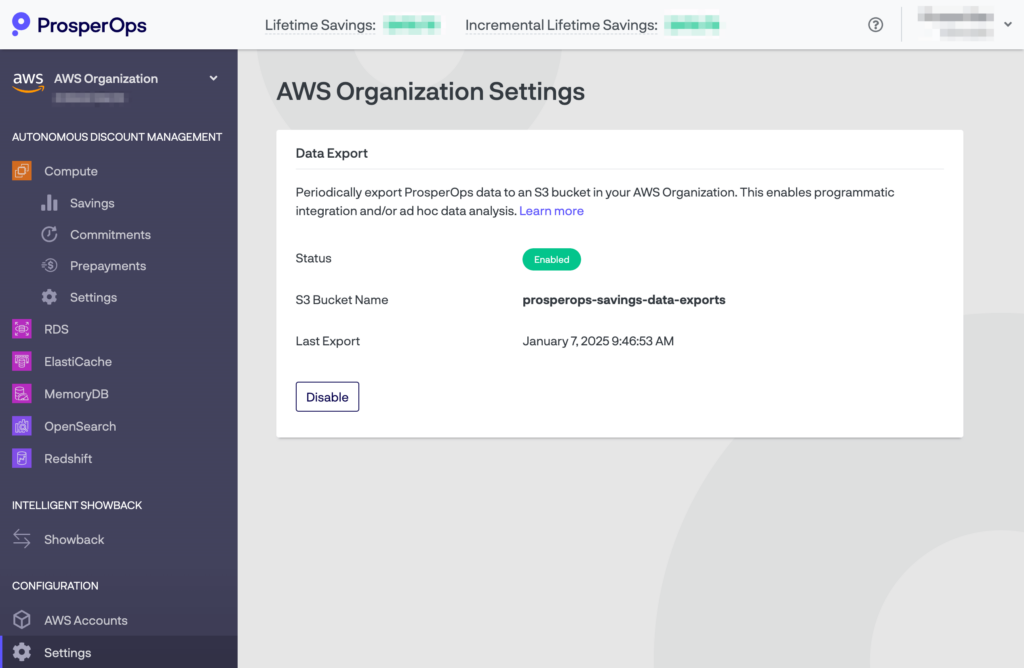Expand the AWS Organization selector chevron

(214, 78)
